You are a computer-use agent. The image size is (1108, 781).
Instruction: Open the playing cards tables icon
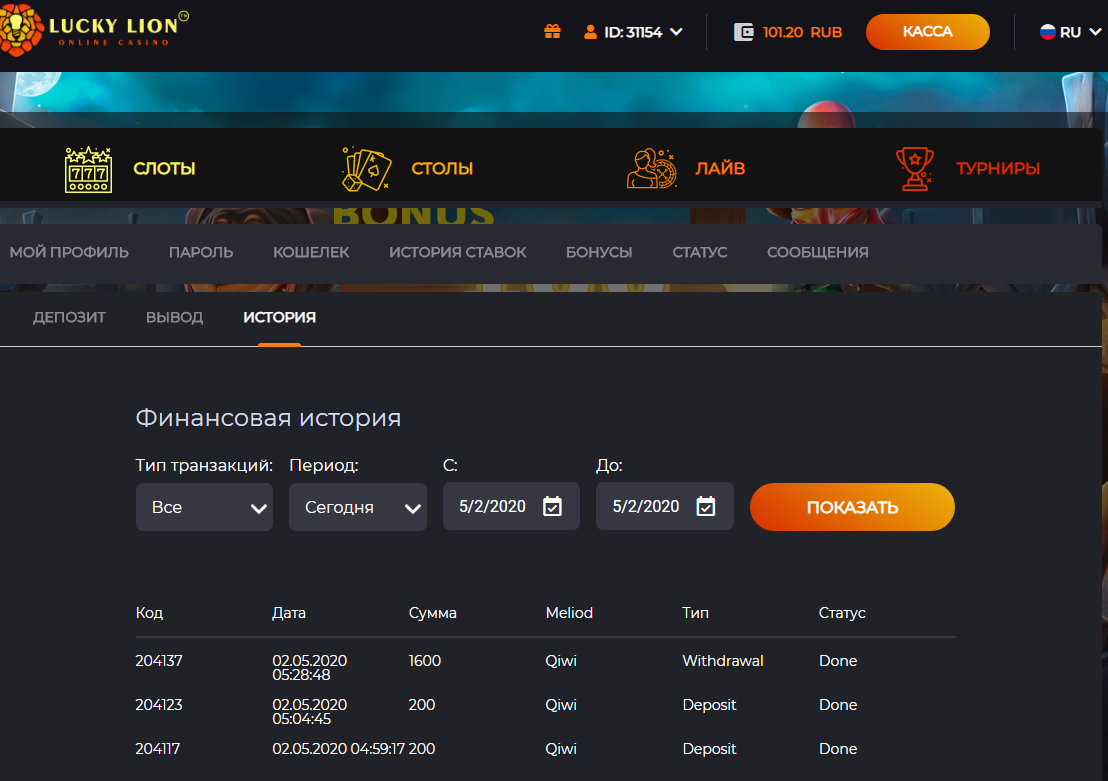[366, 169]
